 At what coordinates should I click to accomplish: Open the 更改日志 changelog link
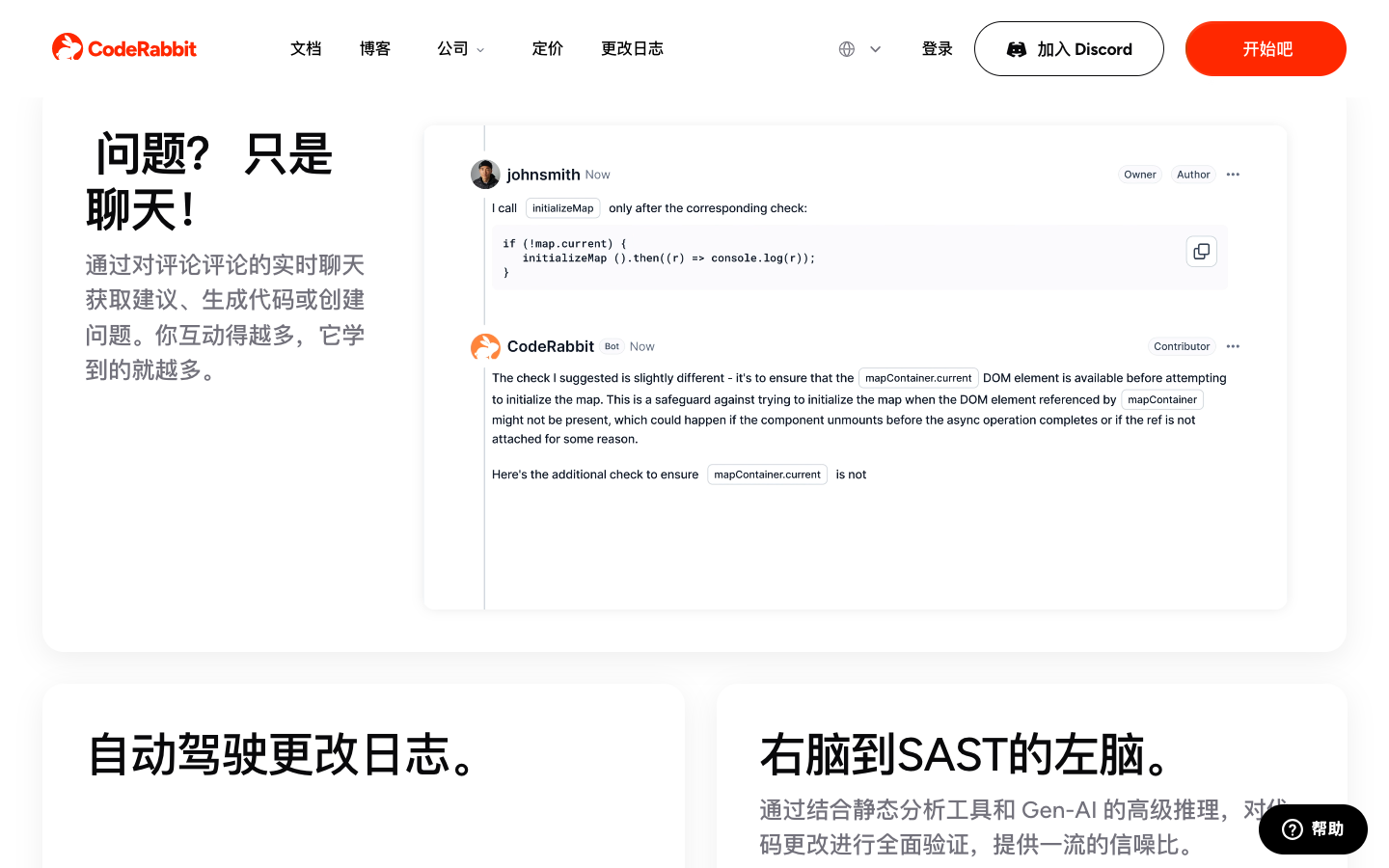pyautogui.click(x=633, y=48)
